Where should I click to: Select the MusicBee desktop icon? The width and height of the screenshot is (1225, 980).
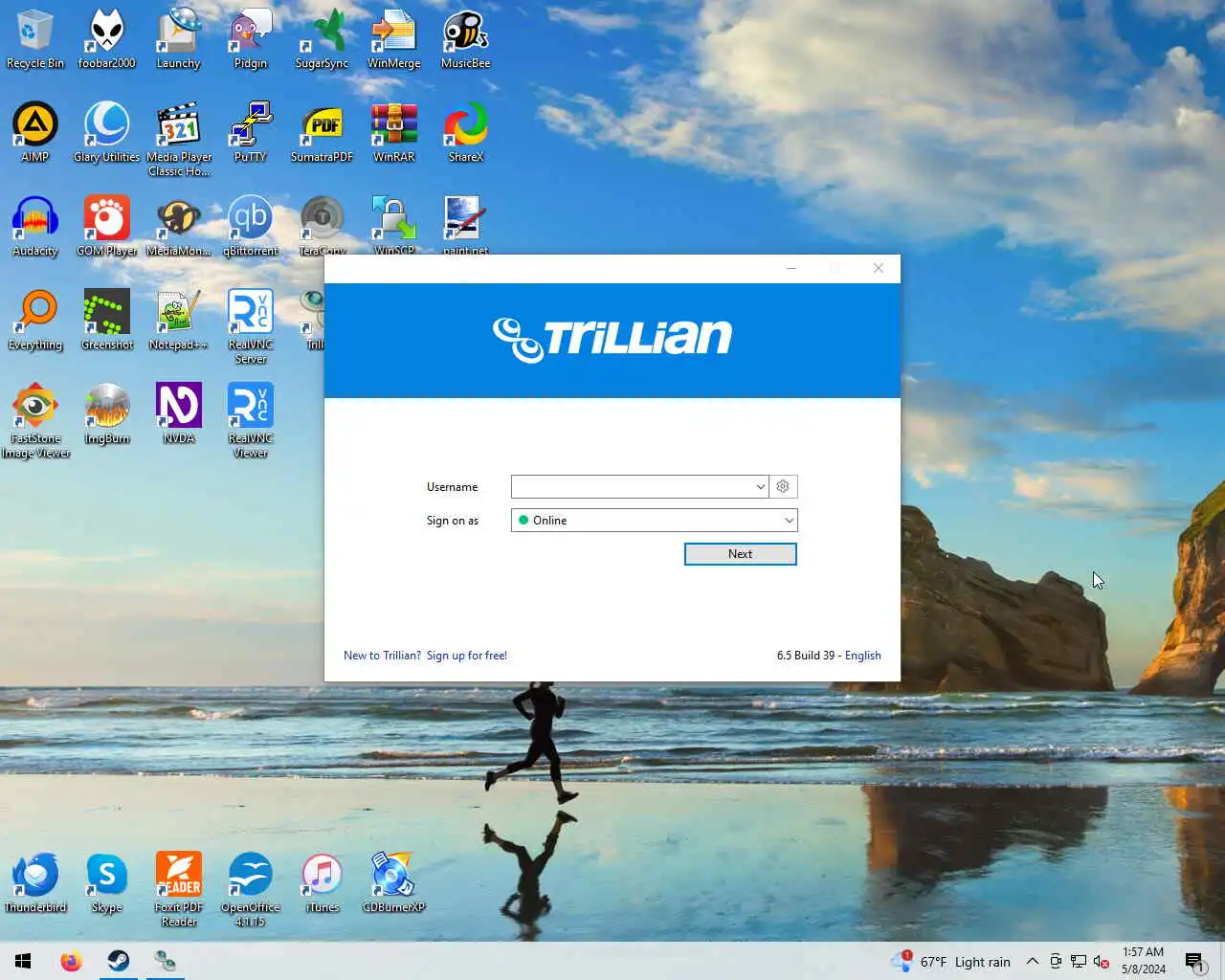[465, 38]
